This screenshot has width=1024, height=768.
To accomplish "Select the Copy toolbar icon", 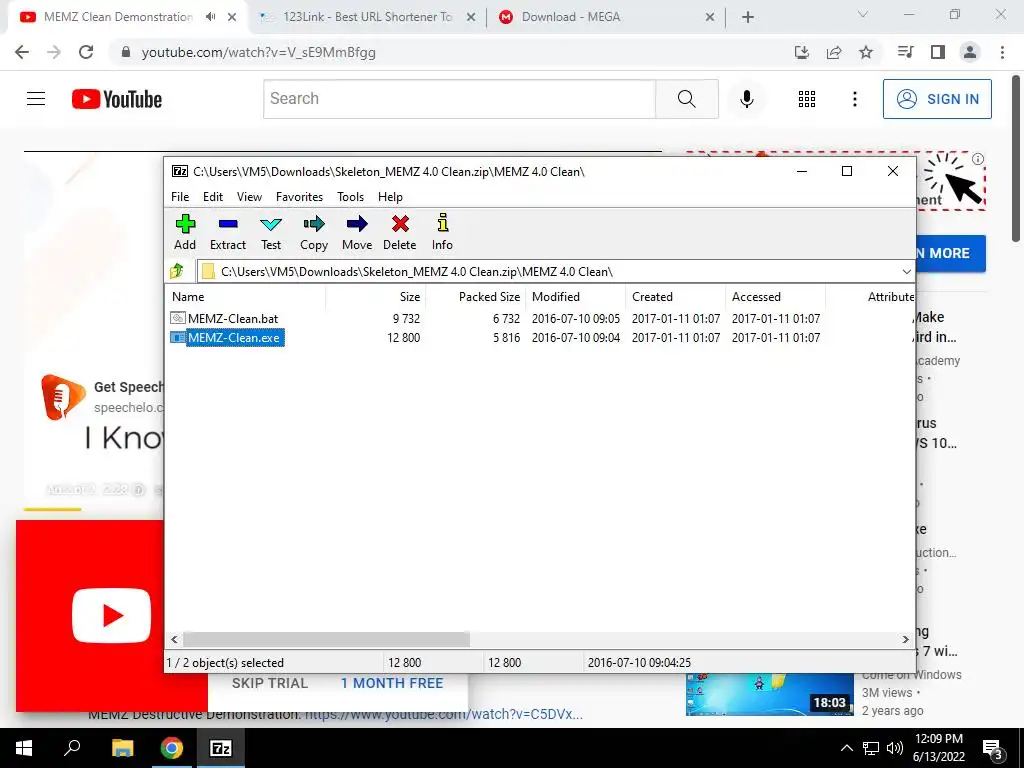I will (313, 232).
